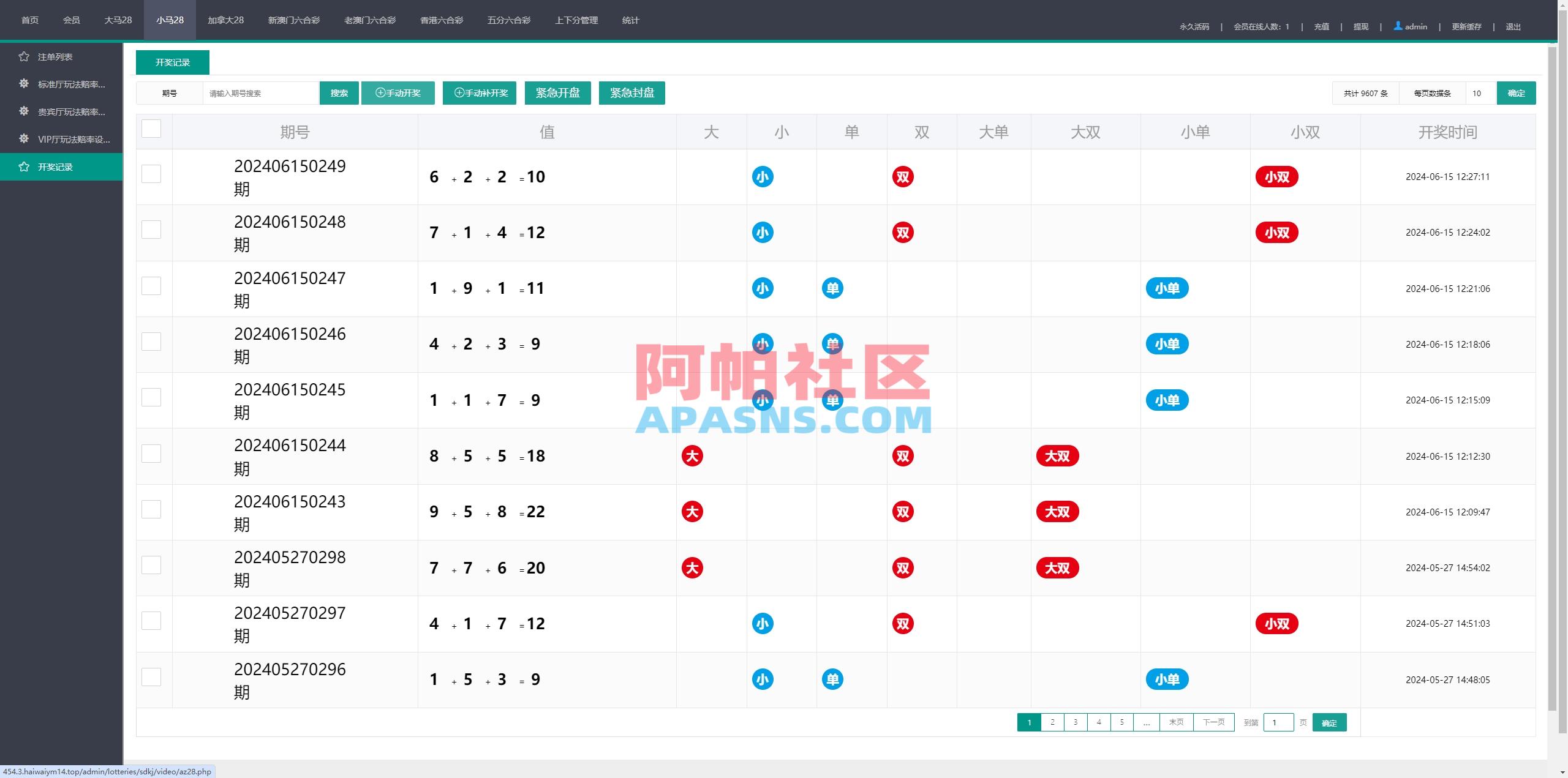Viewport: 1568px width, 778px height.
Task: Click the 紧急封盘 emergency close button
Action: [x=631, y=93]
